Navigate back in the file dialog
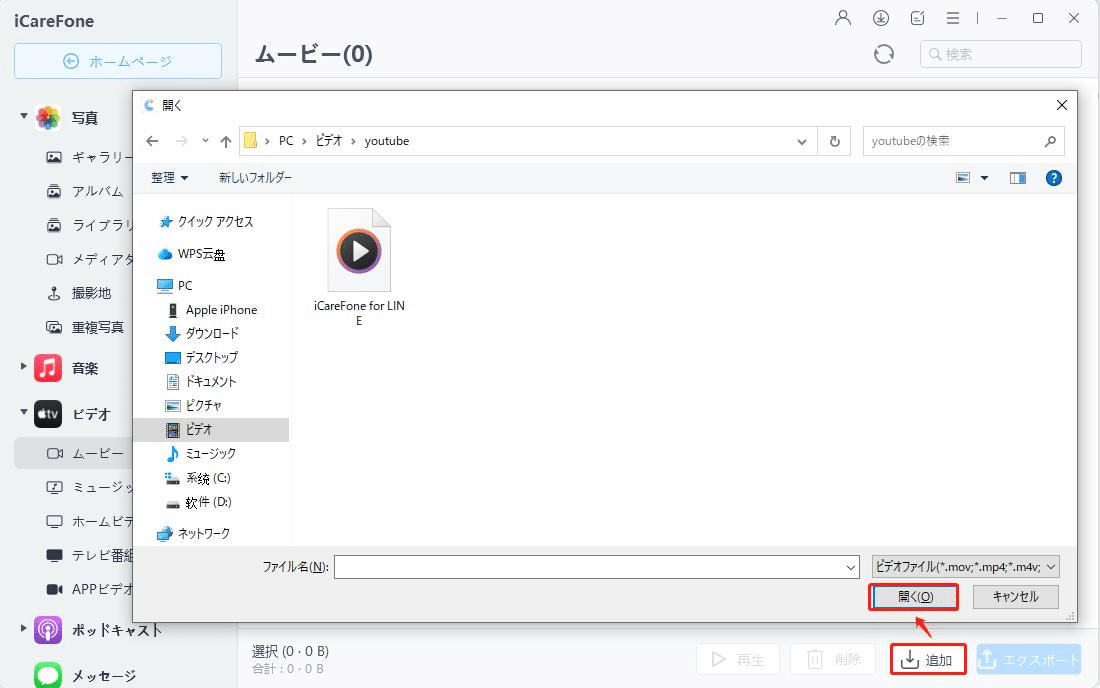Screen dimensions: 1100x688 click(x=152, y=141)
